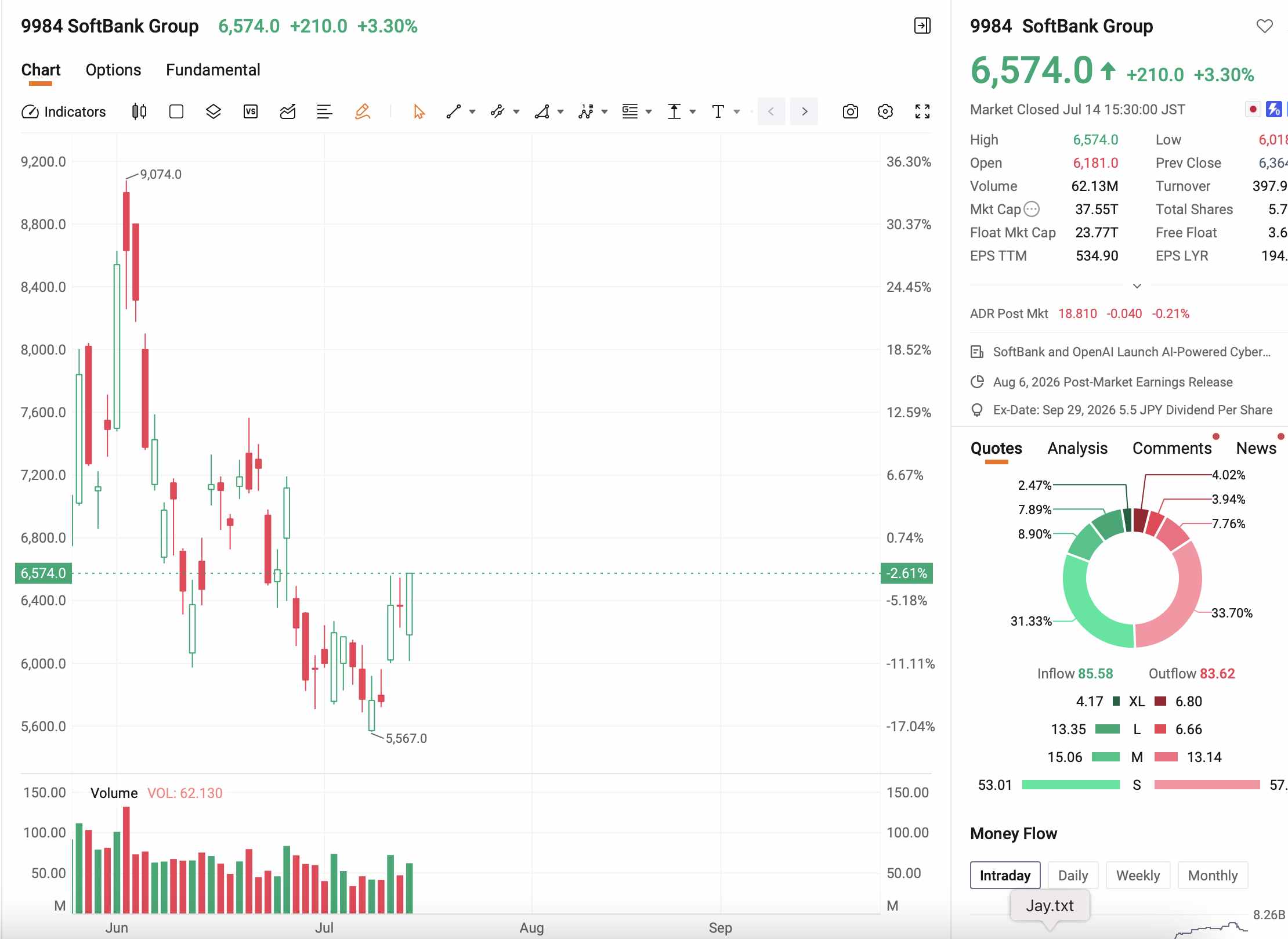Image resolution: width=1288 pixels, height=939 pixels.
Task: Expand the Fibonacci tool options
Action: [649, 112]
